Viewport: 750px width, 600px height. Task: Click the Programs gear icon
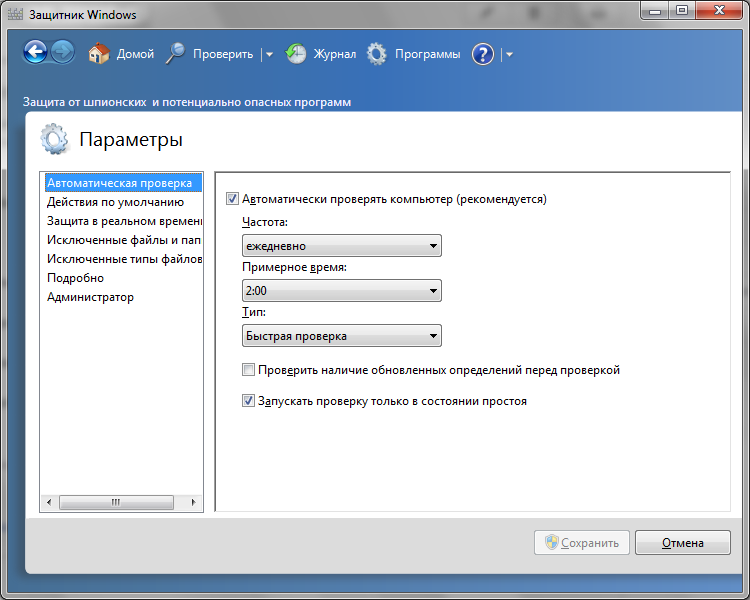point(376,54)
